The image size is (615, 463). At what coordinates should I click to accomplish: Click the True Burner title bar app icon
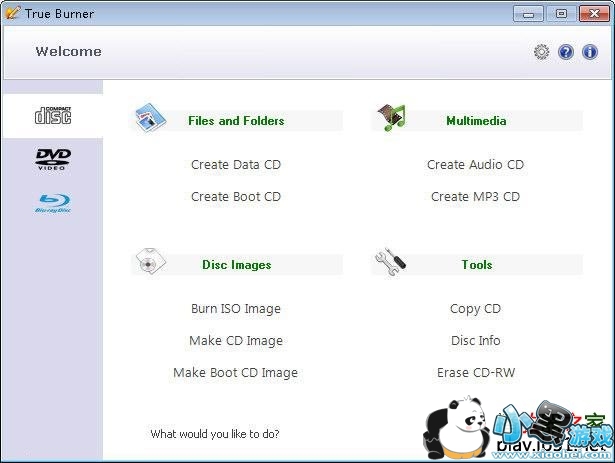pyautogui.click(x=12, y=13)
